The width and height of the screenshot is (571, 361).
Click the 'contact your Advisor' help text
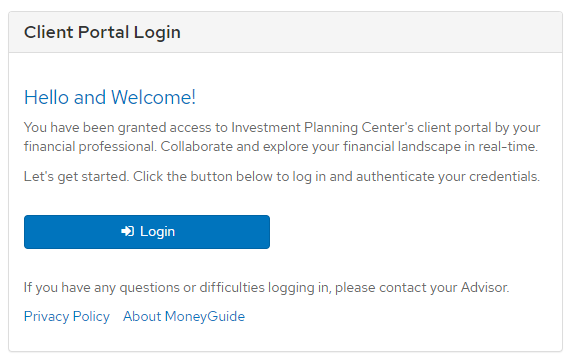(444, 288)
